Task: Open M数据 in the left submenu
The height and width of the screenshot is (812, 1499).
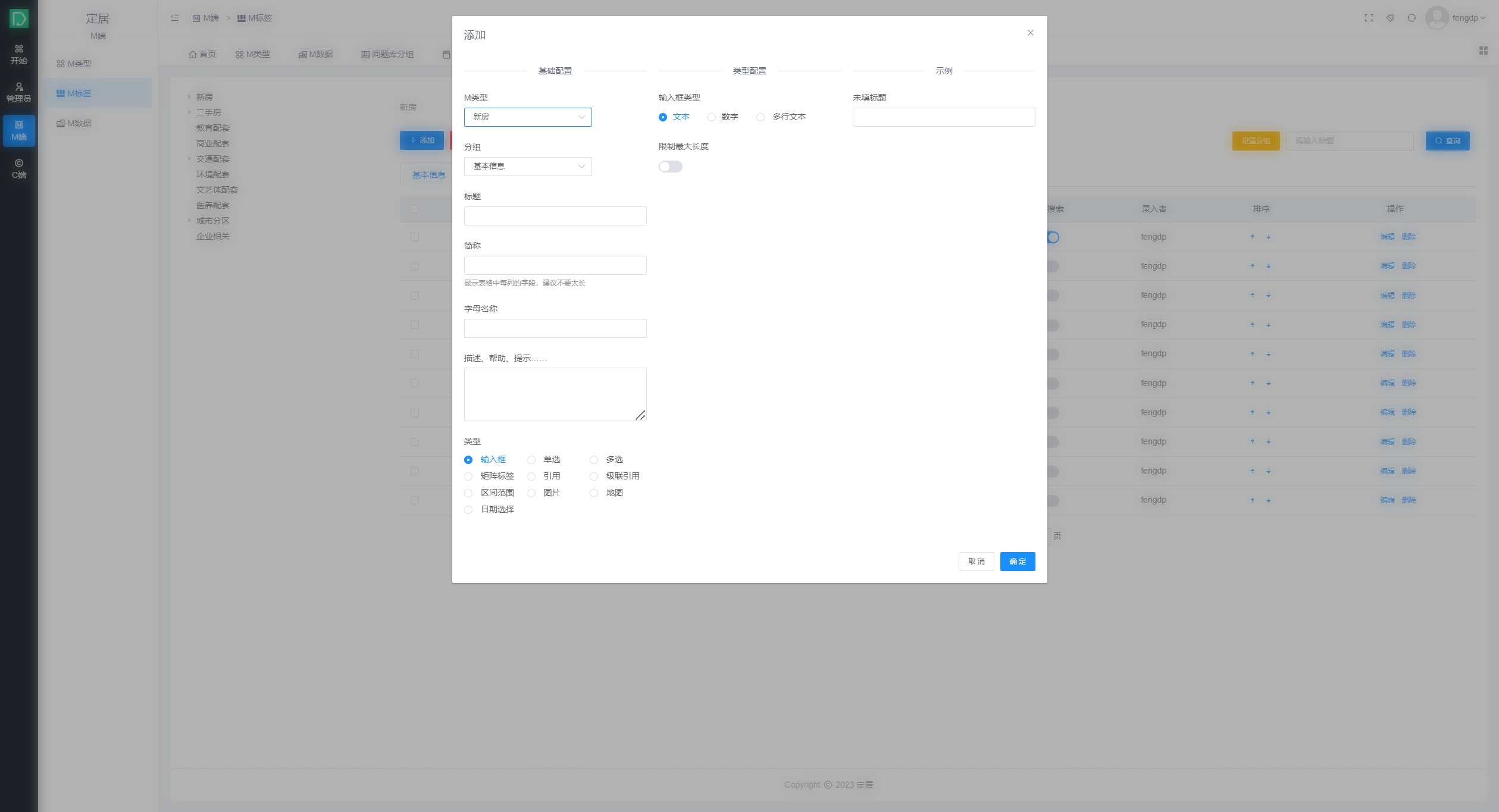Action: [98, 123]
